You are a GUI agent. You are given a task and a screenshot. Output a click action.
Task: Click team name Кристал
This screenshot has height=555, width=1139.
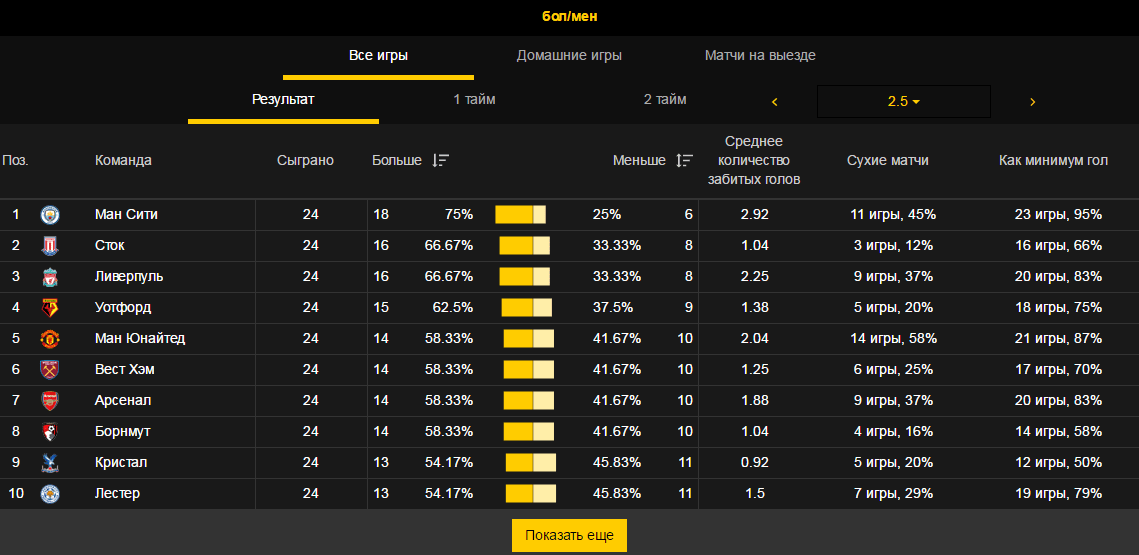pos(123,463)
